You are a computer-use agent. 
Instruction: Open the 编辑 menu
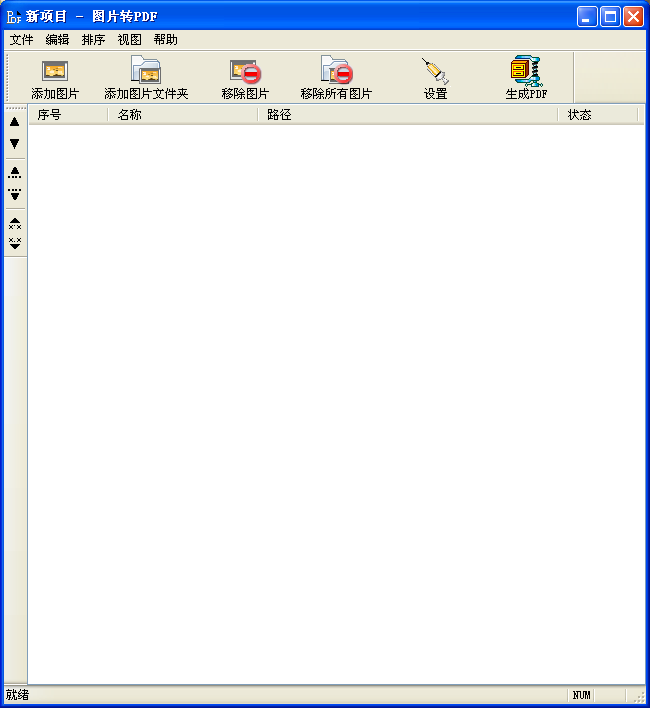coord(57,40)
